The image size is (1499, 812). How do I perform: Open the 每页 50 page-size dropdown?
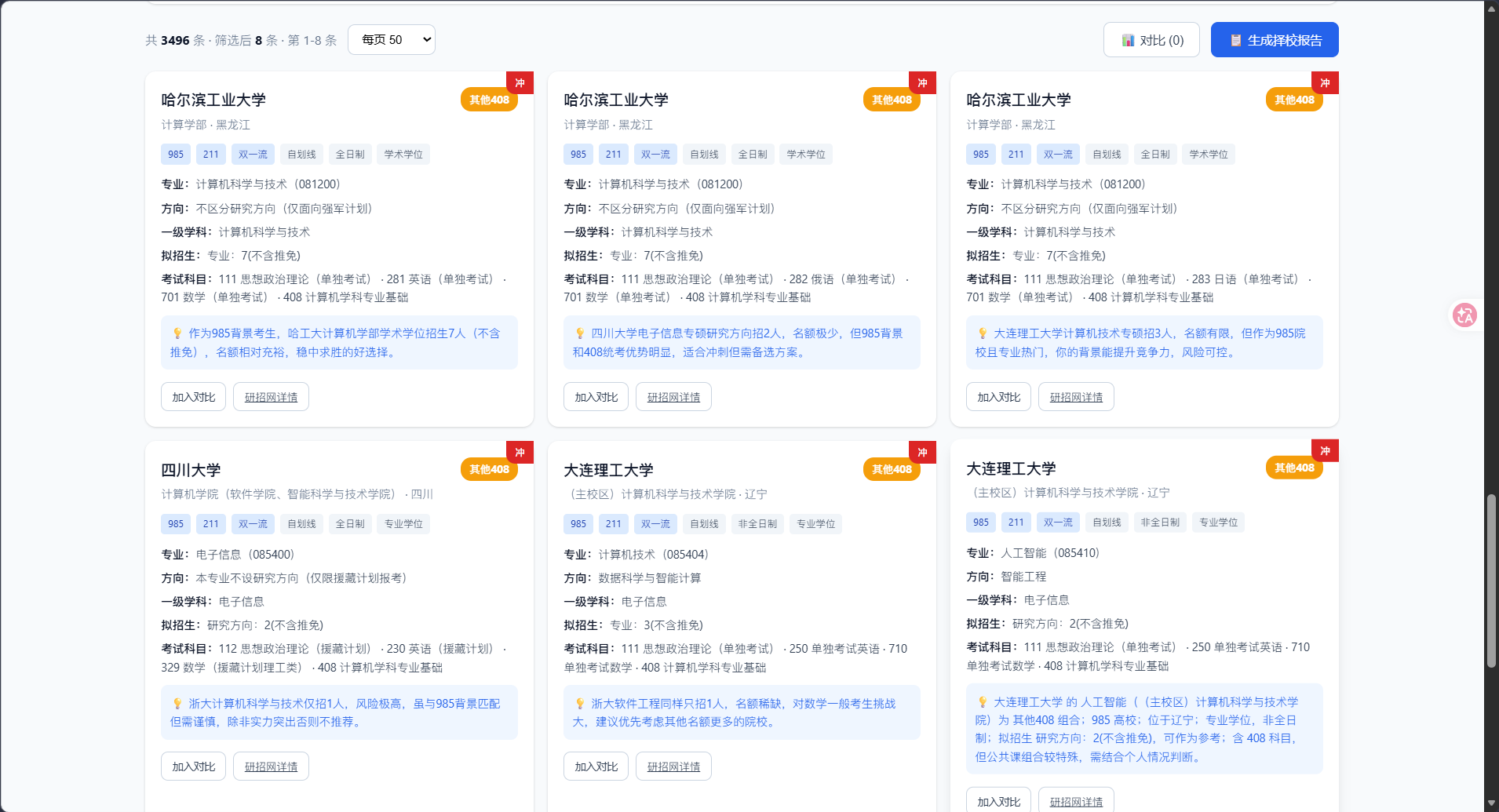[x=392, y=40]
